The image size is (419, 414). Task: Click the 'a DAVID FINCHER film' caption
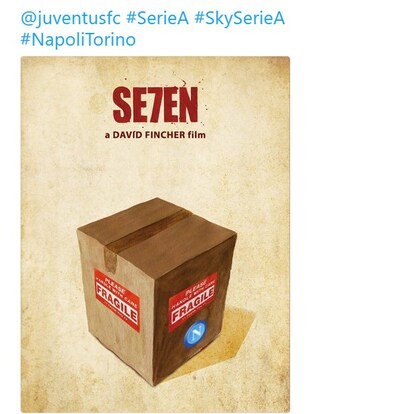point(155,135)
